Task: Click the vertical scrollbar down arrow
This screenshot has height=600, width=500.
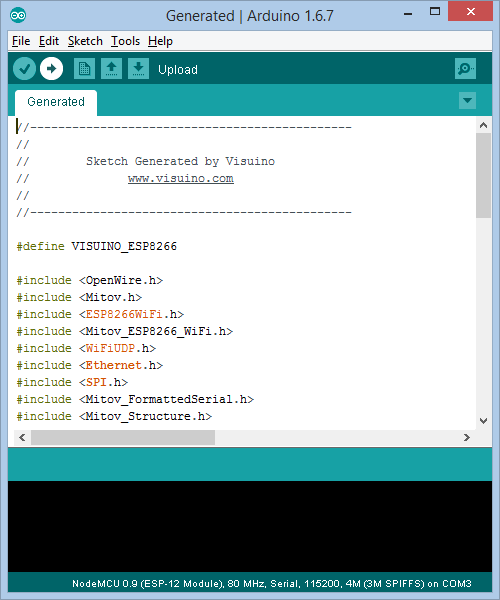Action: point(484,421)
